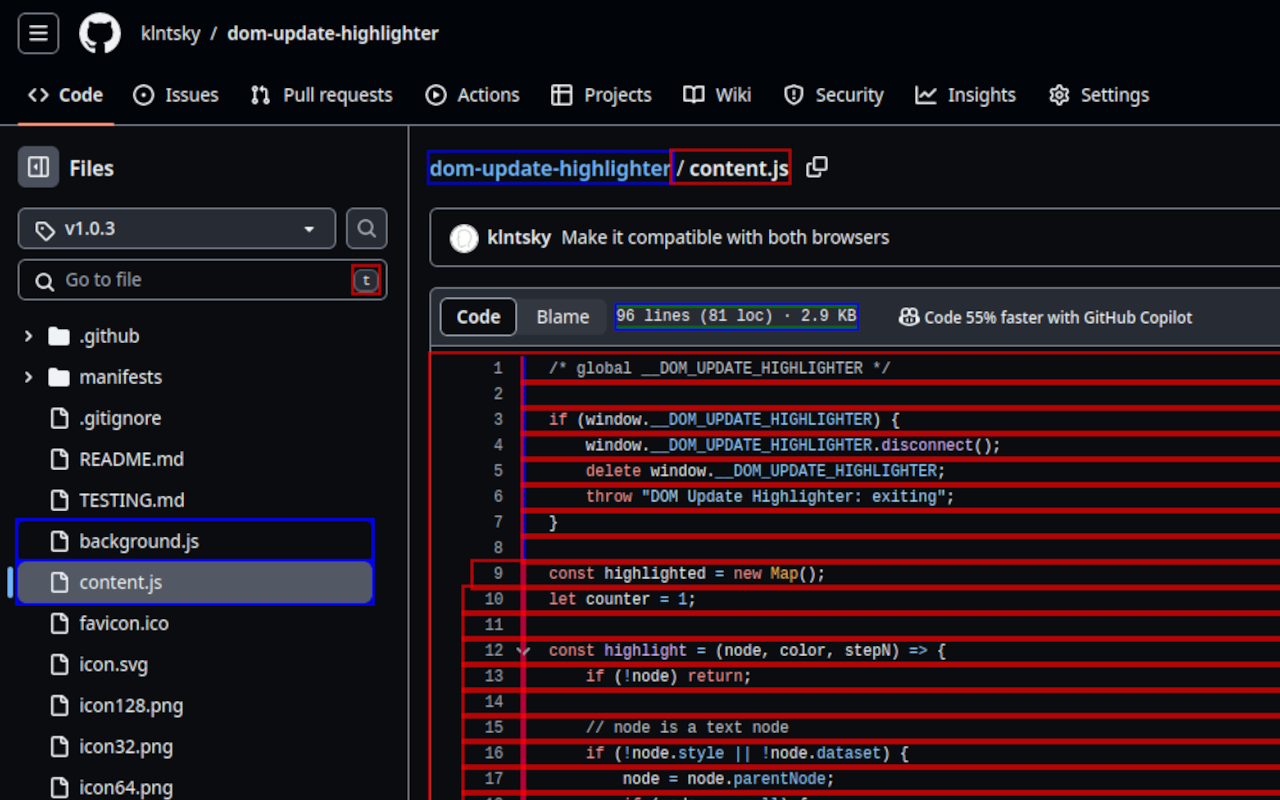
Task: Expand the .github folder
Action: 28,336
